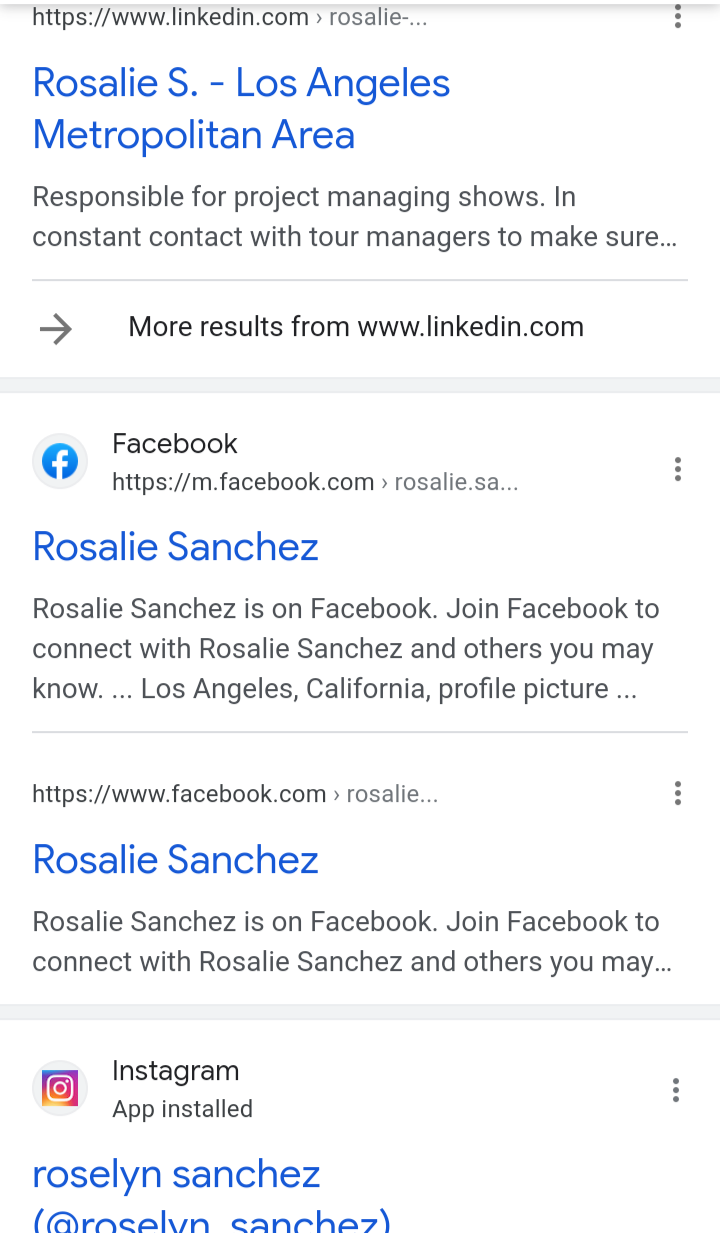
Task: Click the arrow icon beside More results
Action: tap(56, 328)
